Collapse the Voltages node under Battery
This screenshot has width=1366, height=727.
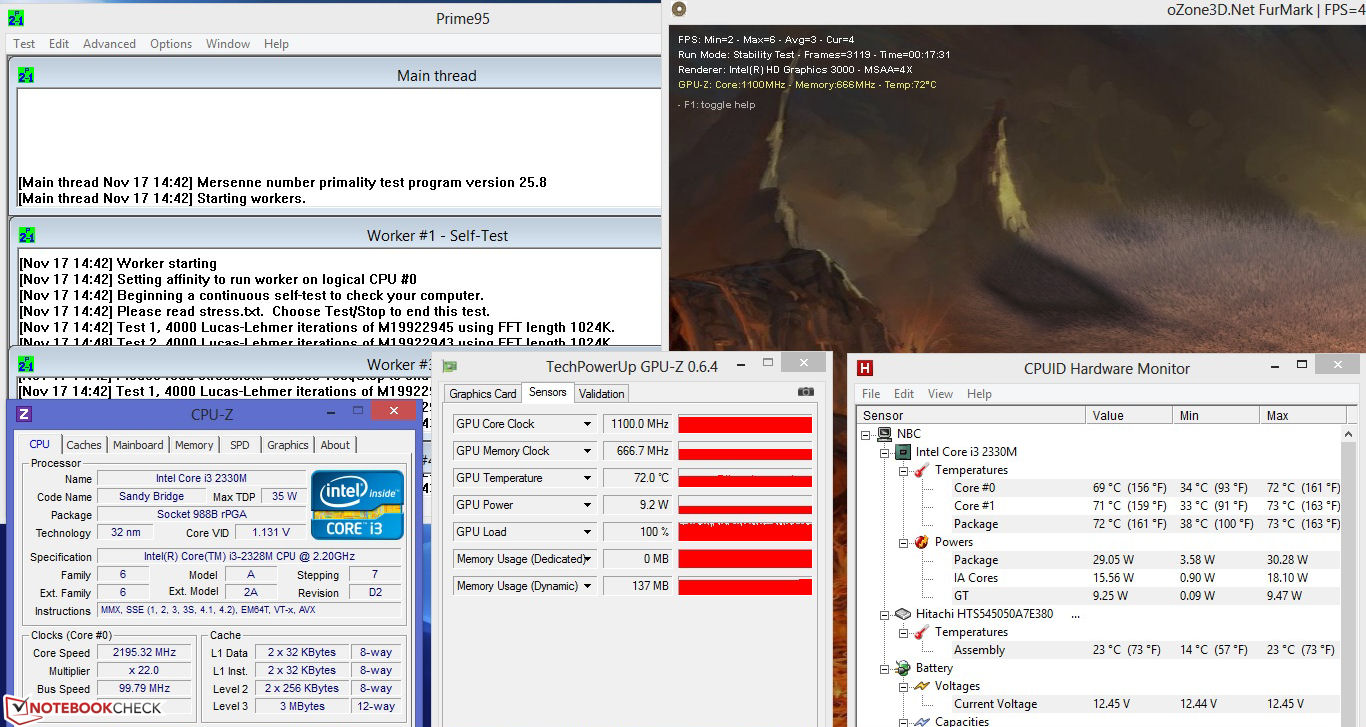click(903, 686)
